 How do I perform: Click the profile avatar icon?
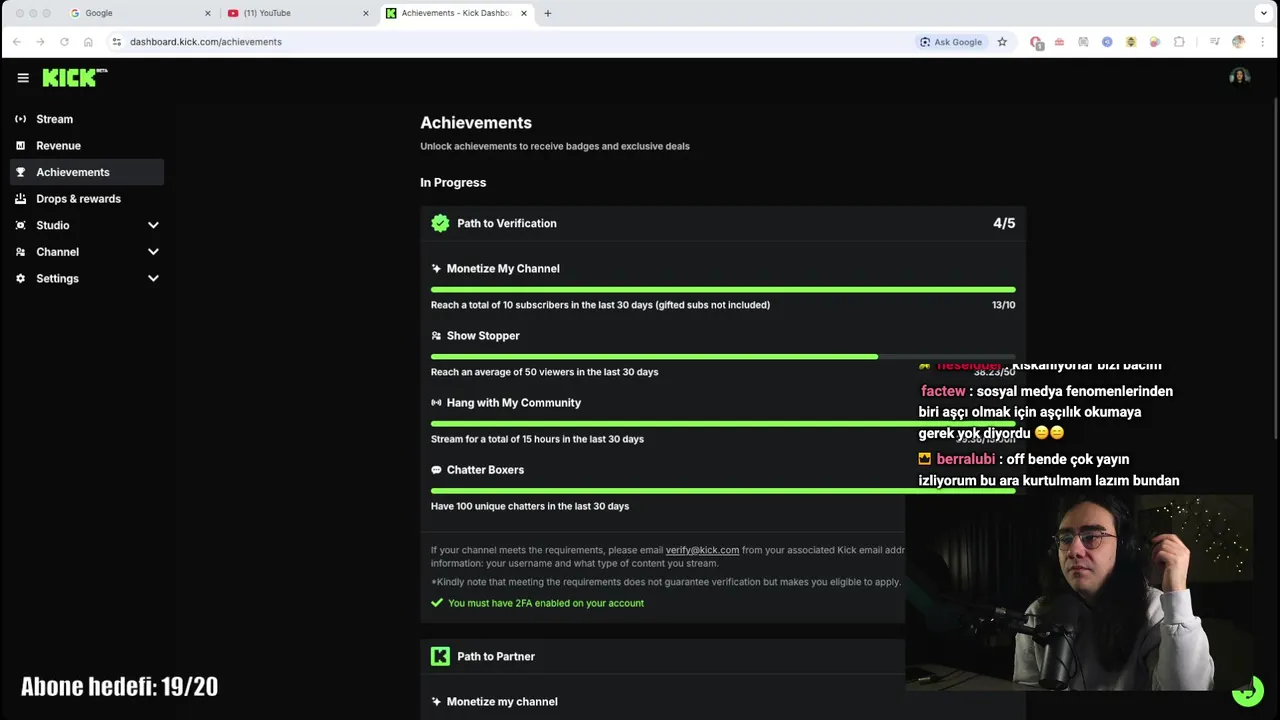pos(1239,78)
